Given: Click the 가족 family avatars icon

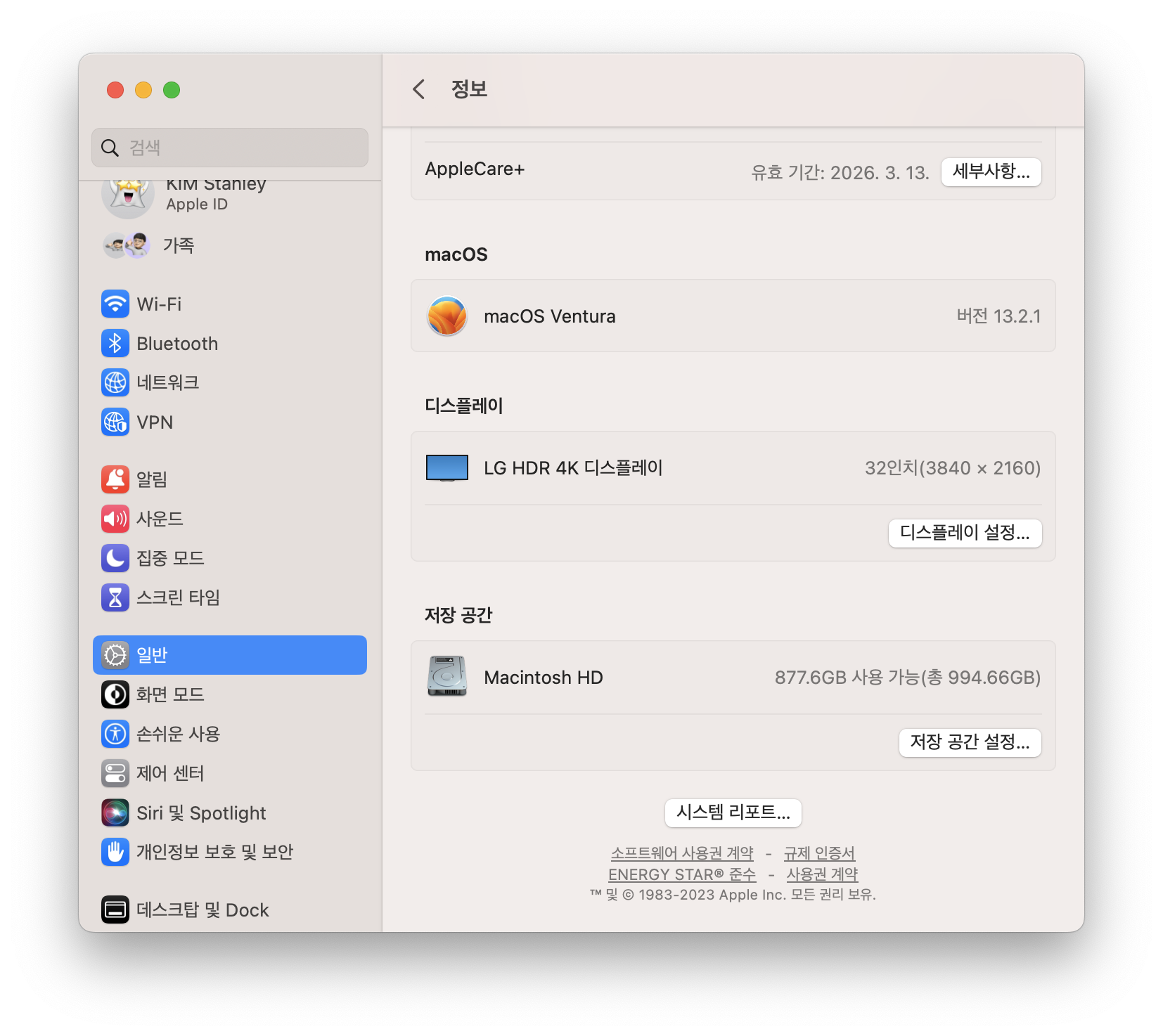Looking at the screenshot, I should [127, 245].
